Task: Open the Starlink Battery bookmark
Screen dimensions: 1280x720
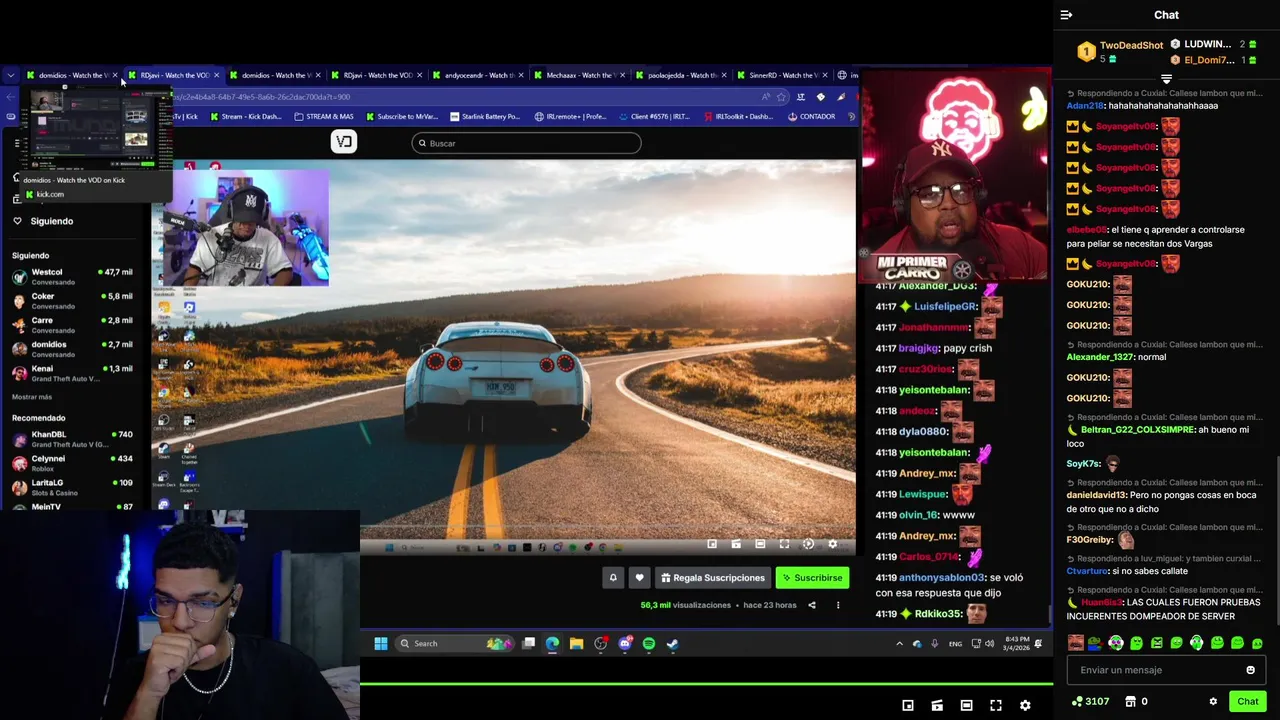Action: 485,116
